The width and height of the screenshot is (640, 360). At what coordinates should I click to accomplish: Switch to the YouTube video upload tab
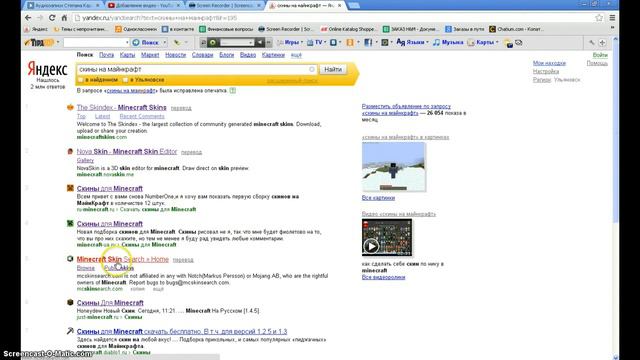click(144, 6)
